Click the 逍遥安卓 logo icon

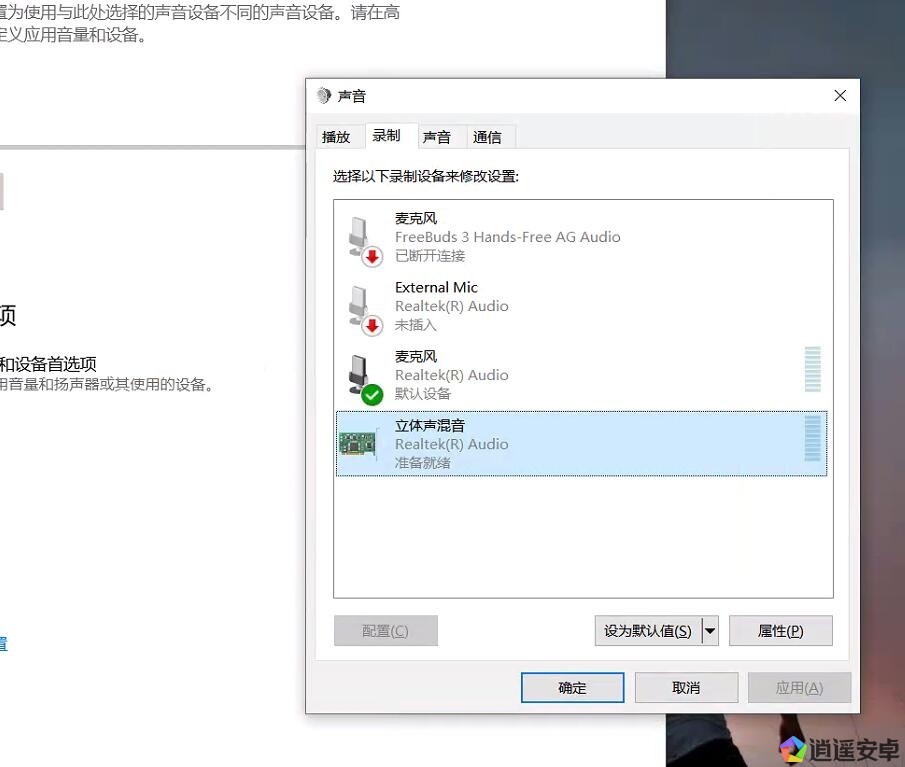[x=793, y=749]
